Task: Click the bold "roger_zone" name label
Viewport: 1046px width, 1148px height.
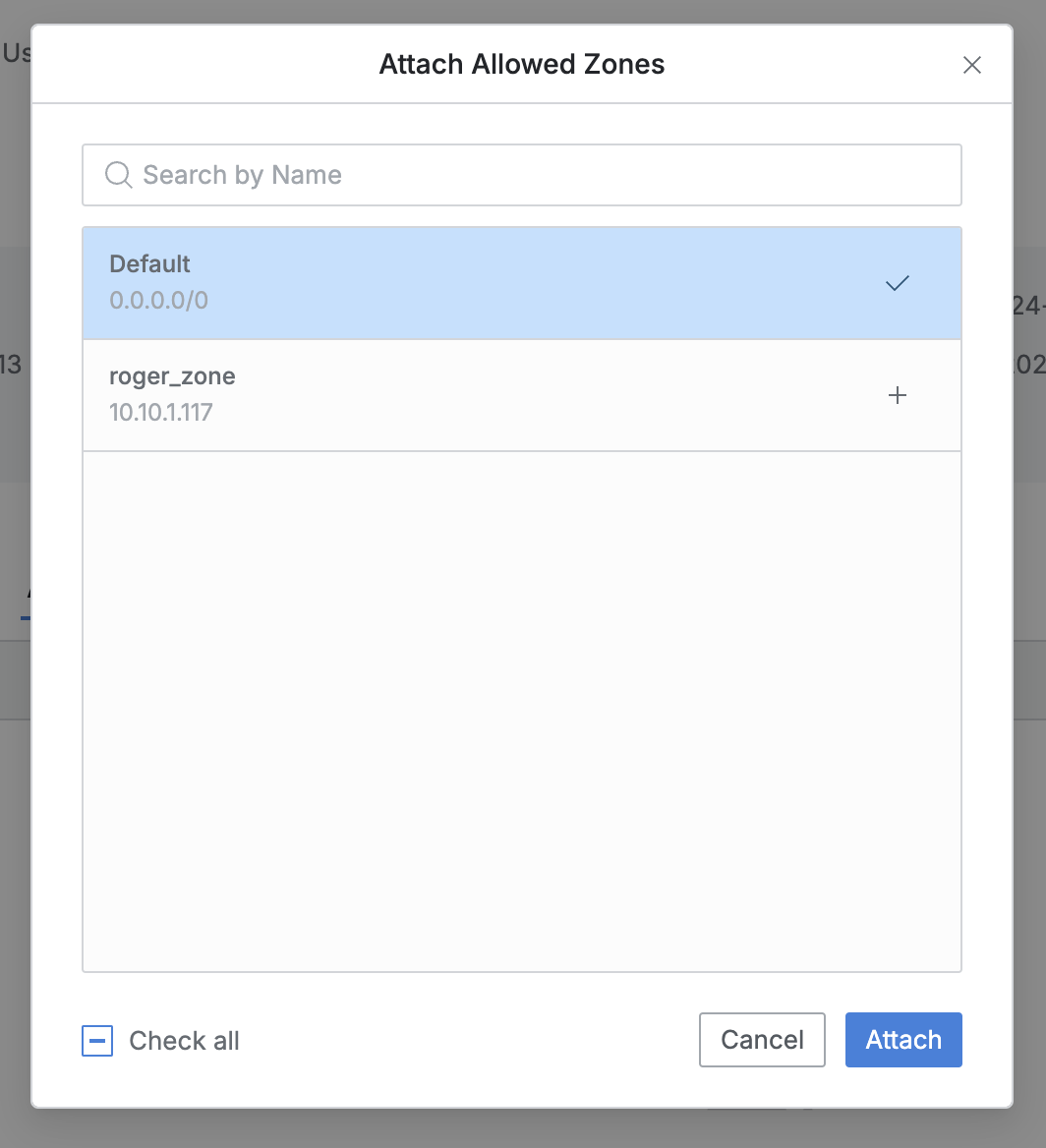Action: pyautogui.click(x=172, y=376)
